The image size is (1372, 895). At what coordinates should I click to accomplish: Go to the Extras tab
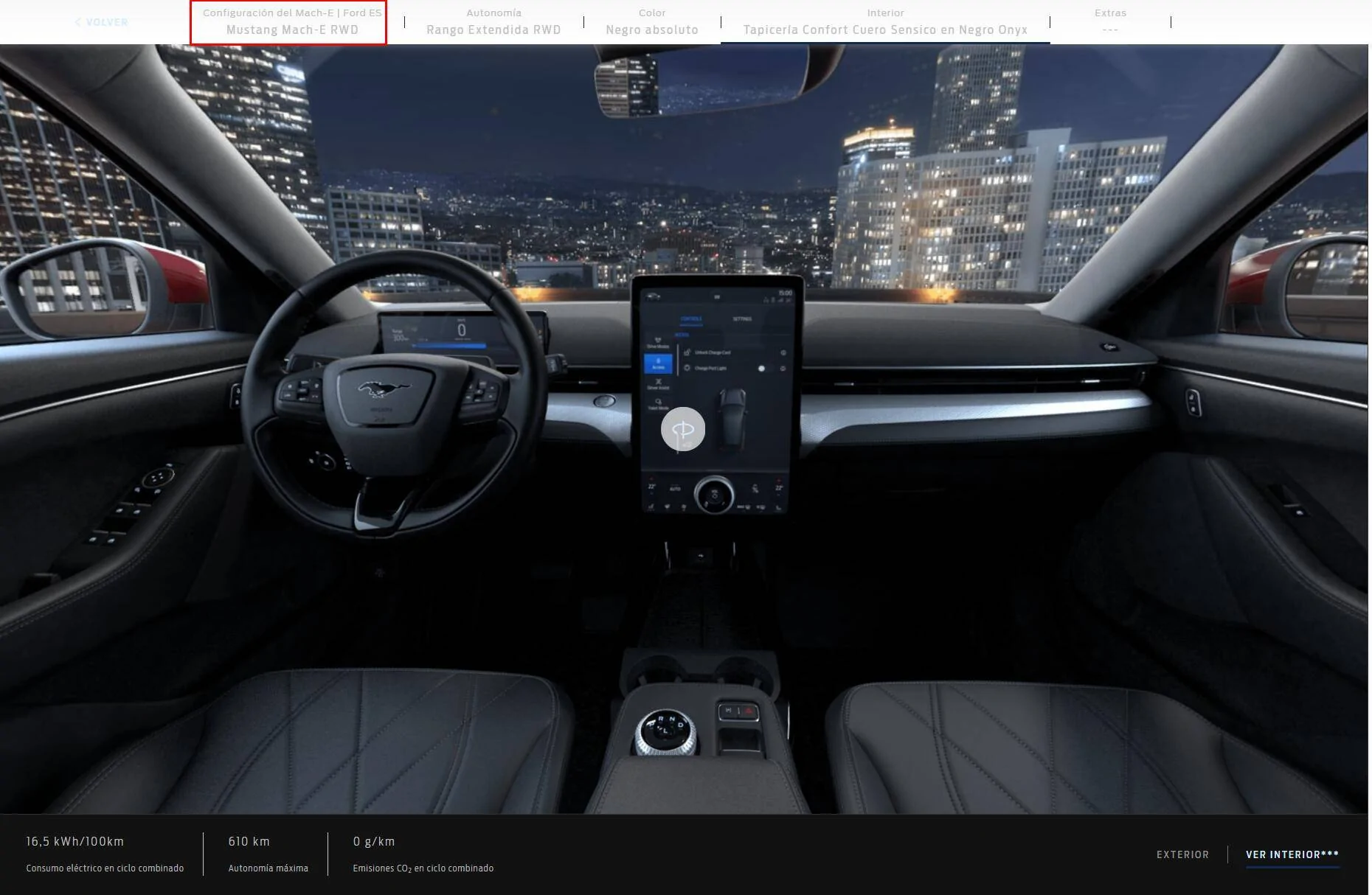(x=1110, y=22)
